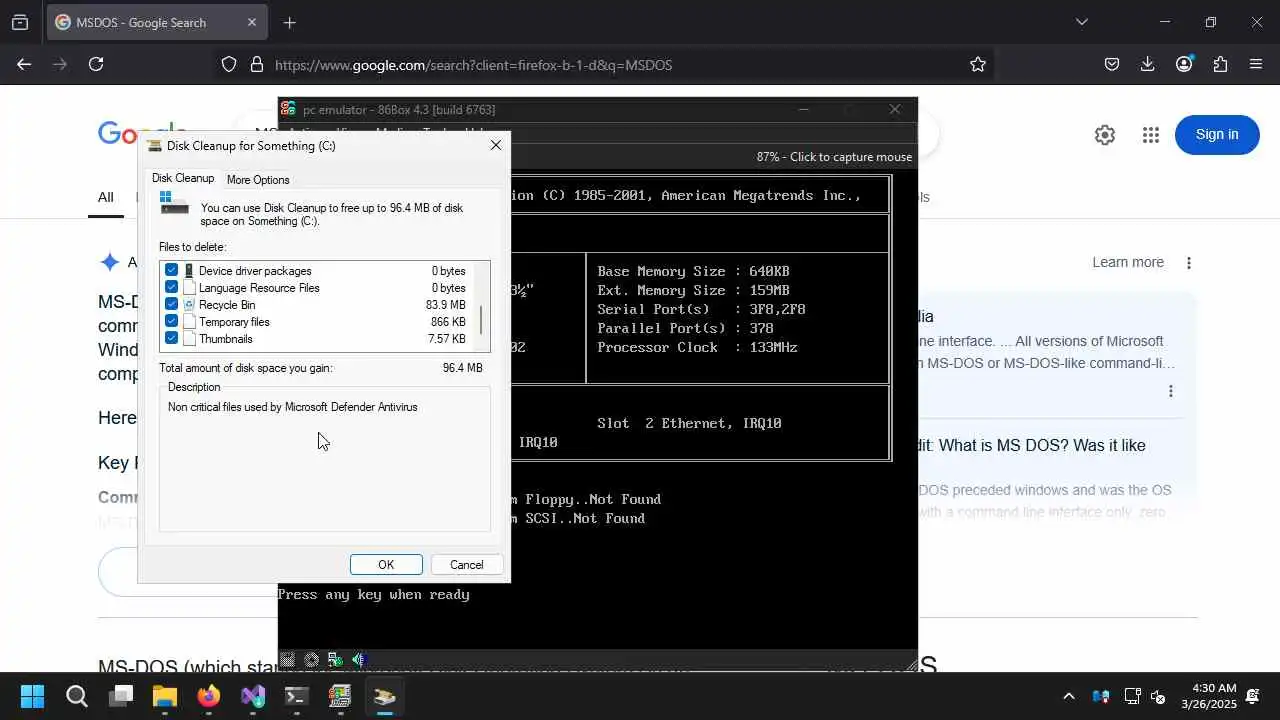Click the network icon in system tray
This screenshot has height=720, width=1280.
1132,696
